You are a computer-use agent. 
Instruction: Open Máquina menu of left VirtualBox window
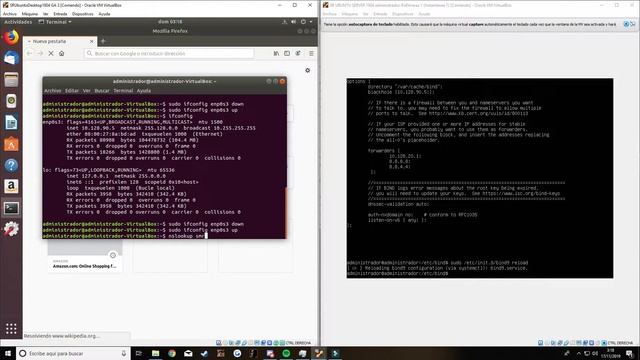tap(30, 14)
